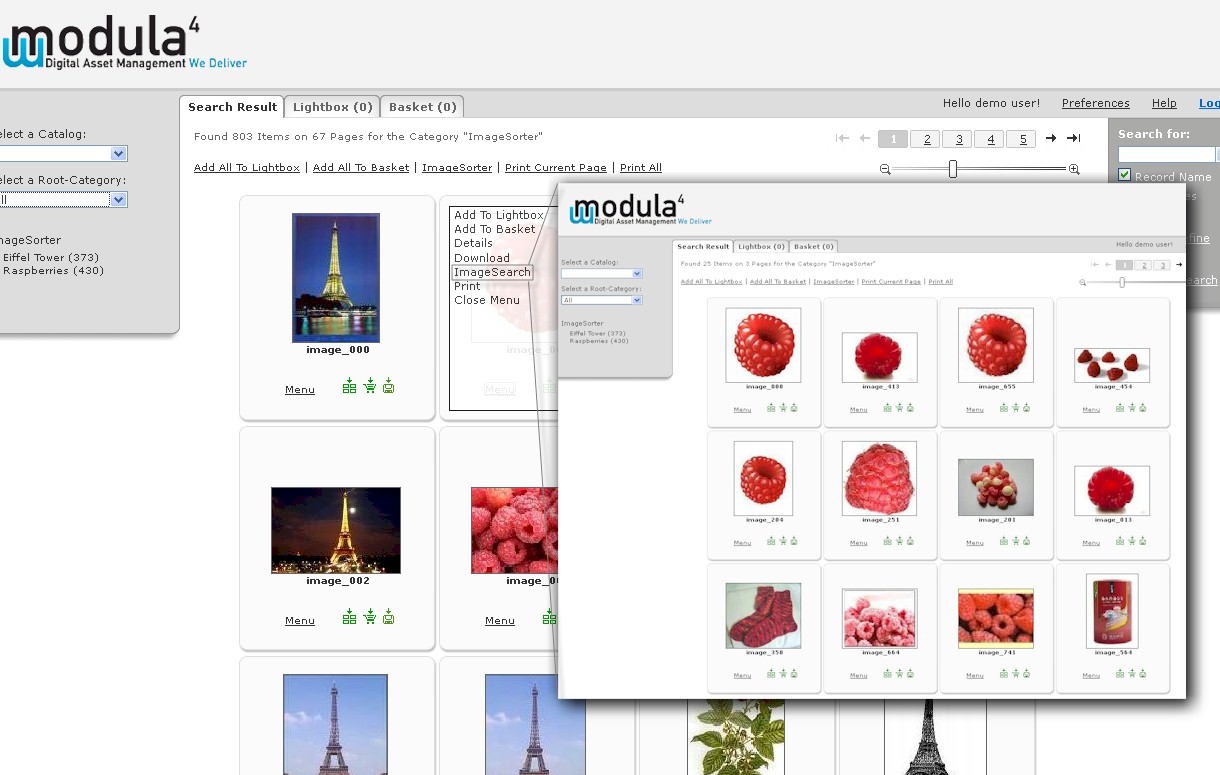This screenshot has width=1220, height=775.
Task: Open the Help link
Action: pos(1164,103)
